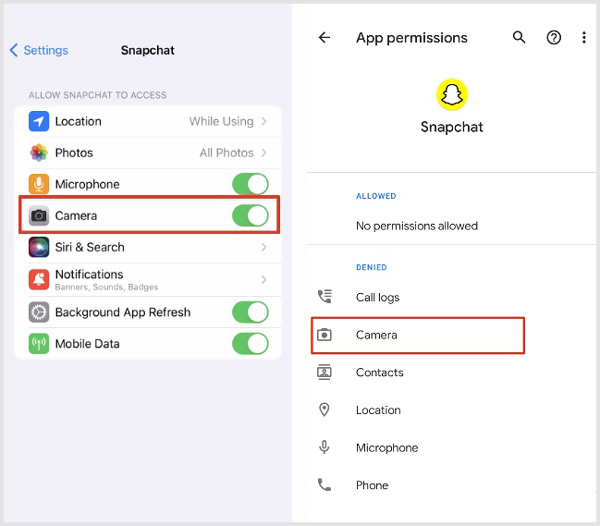Tap the Microphone label in iOS settings

point(87,184)
